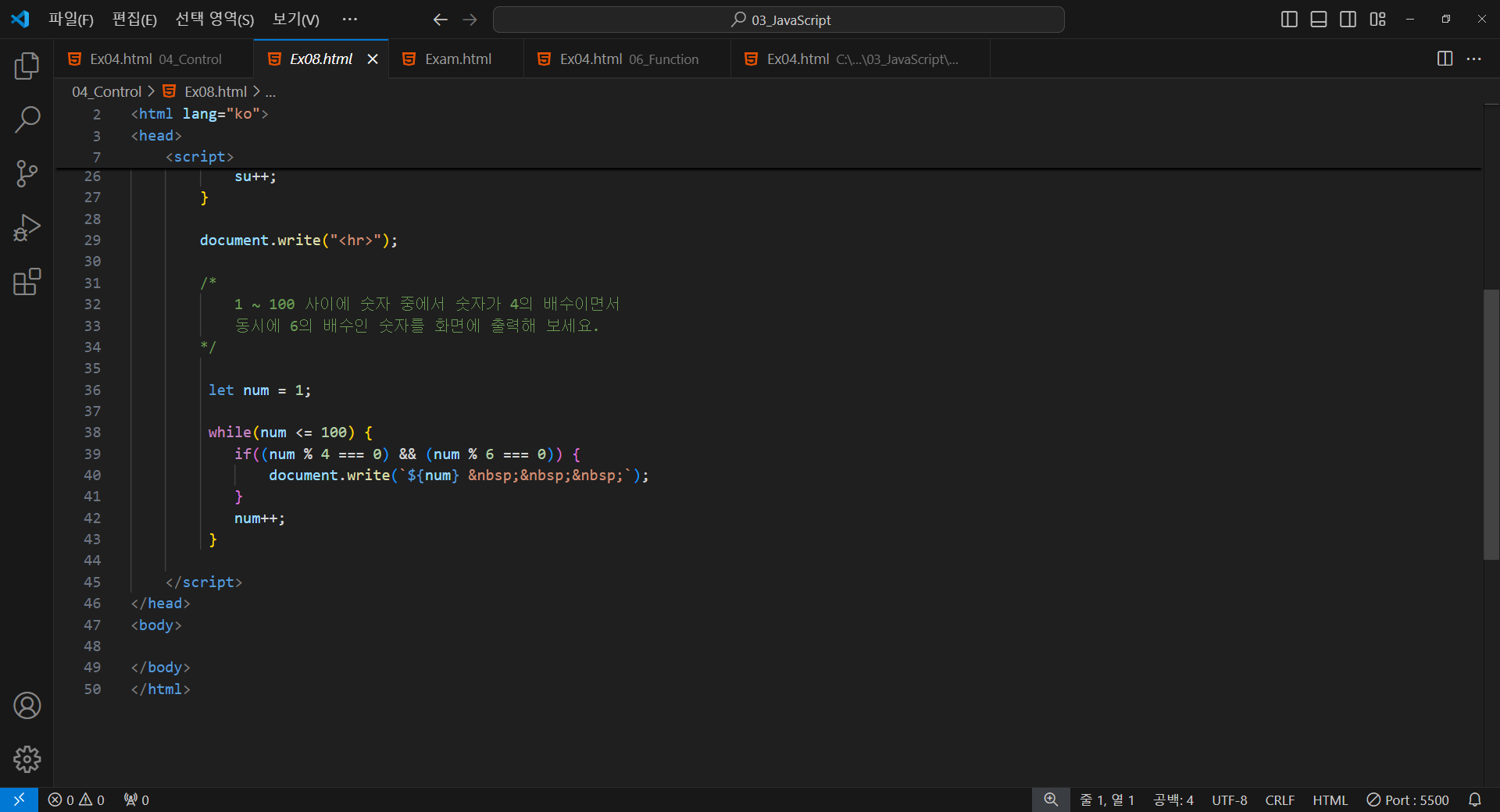Image resolution: width=1500 pixels, height=812 pixels.
Task: Click line number 38 in the gutter
Action: 92,433
